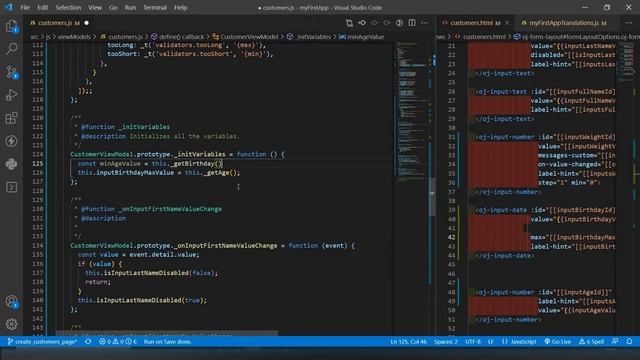Open the Run and Debug view
Image resolution: width=640 pixels, height=360 pixels.
coord(11,95)
